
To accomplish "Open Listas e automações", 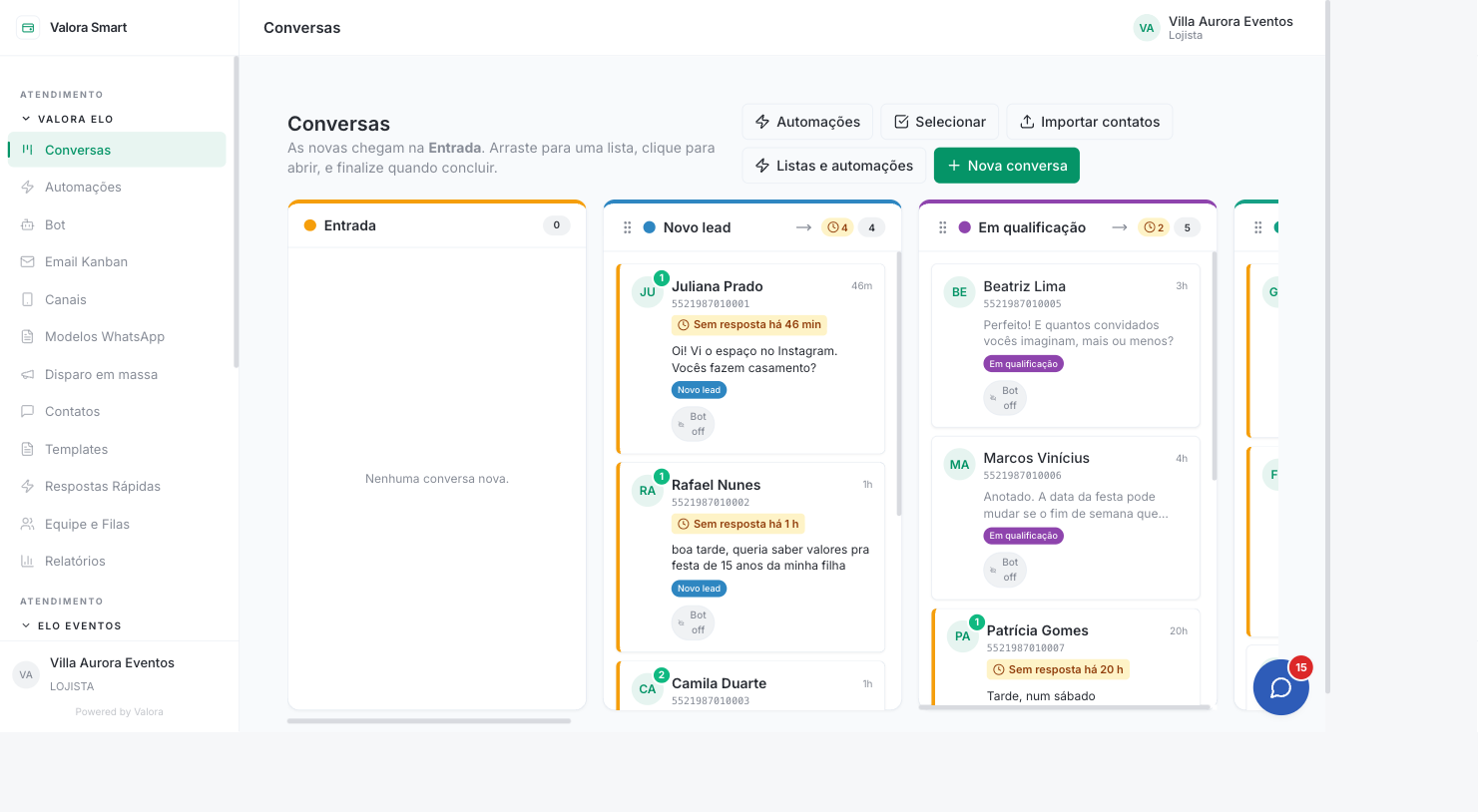I will 834,166.
